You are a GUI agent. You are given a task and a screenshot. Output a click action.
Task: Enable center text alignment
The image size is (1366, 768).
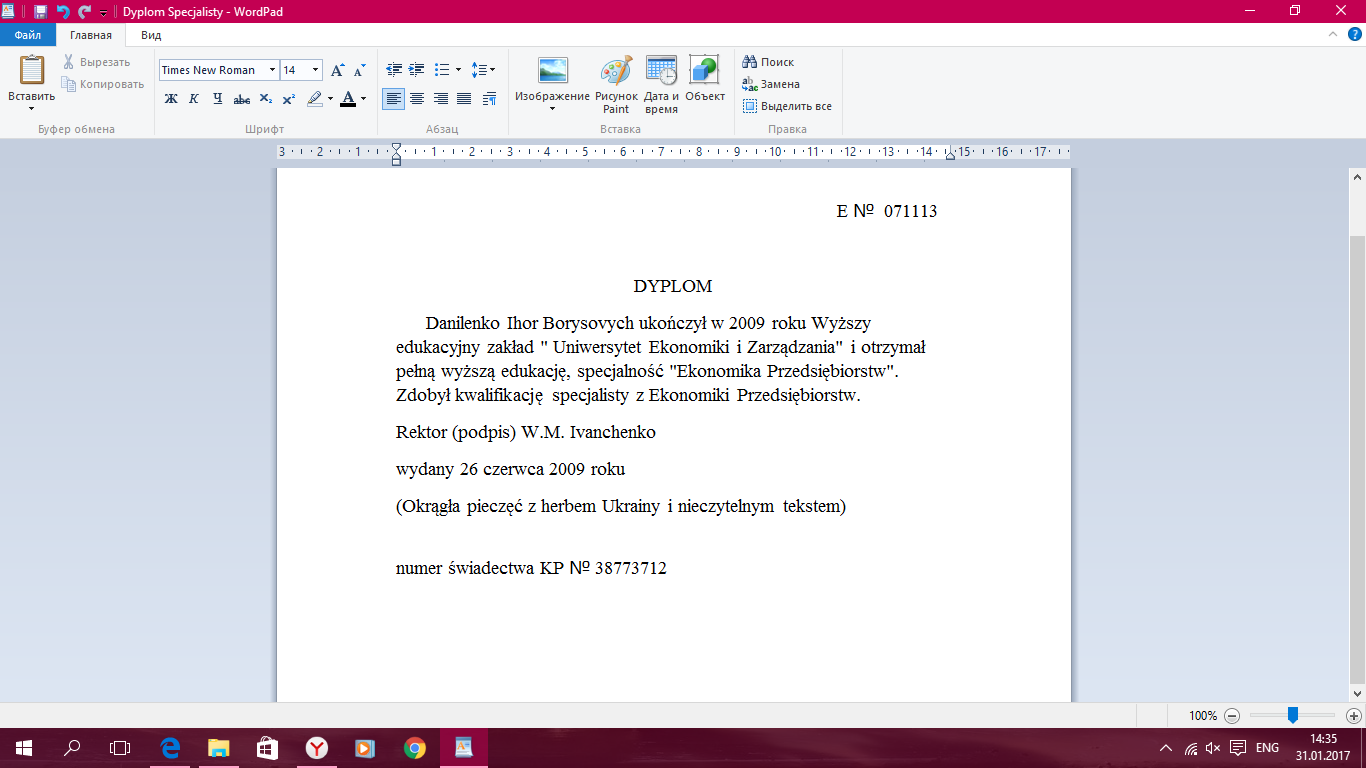pyautogui.click(x=417, y=99)
